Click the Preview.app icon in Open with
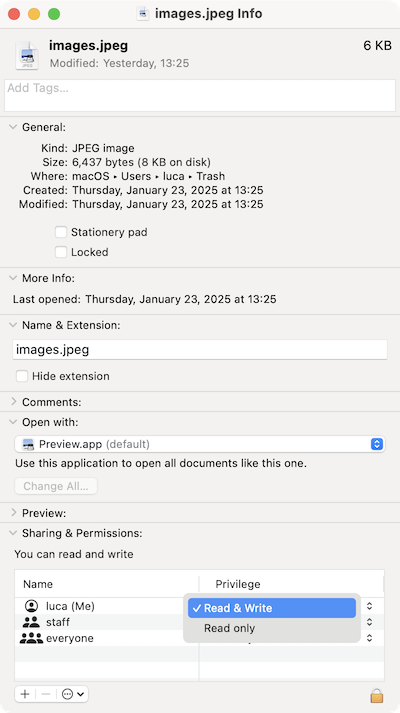Viewport: 400px width, 713px height. [29, 444]
